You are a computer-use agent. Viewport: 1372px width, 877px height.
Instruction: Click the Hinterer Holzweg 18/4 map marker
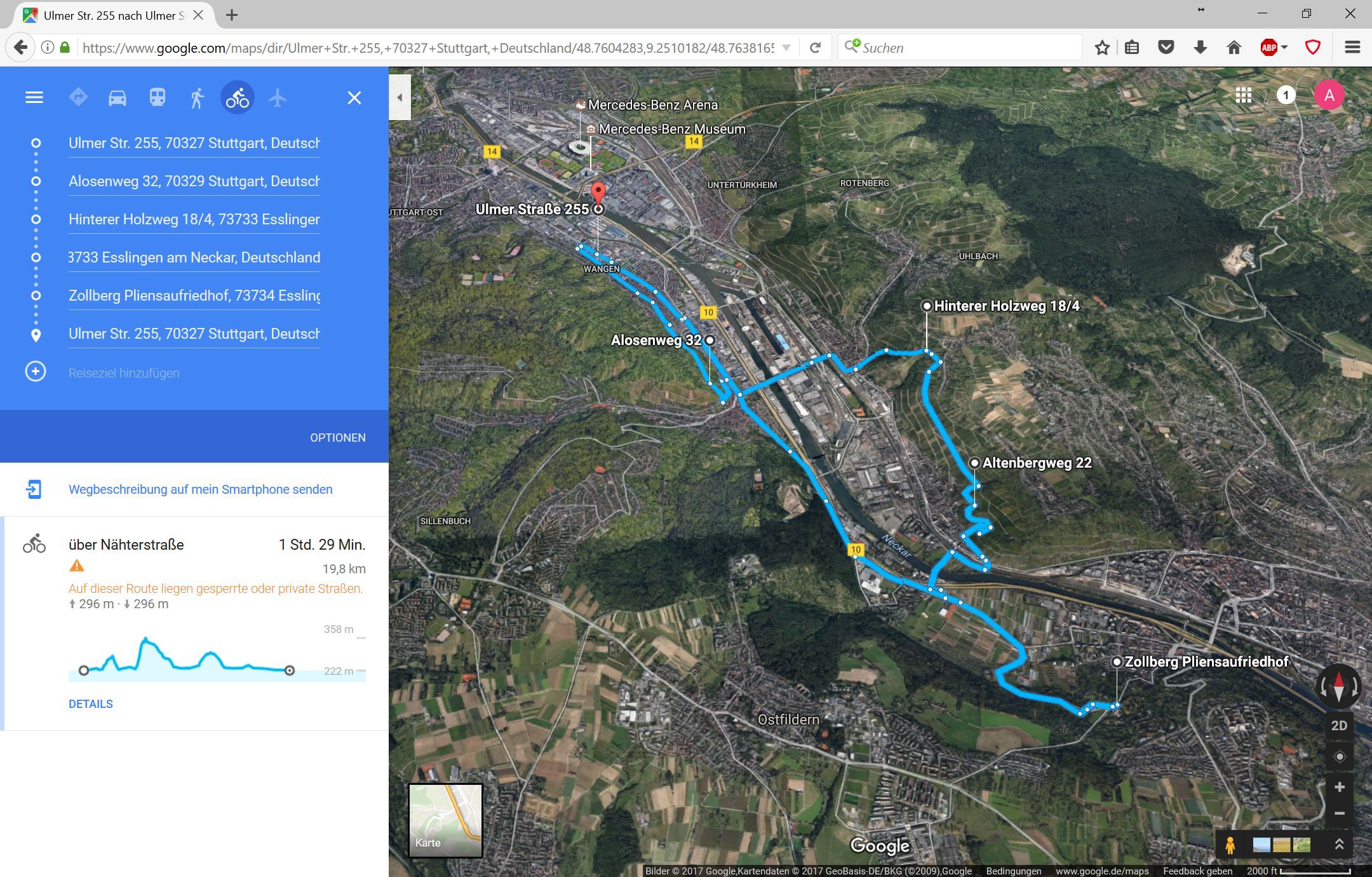pyautogui.click(x=927, y=306)
